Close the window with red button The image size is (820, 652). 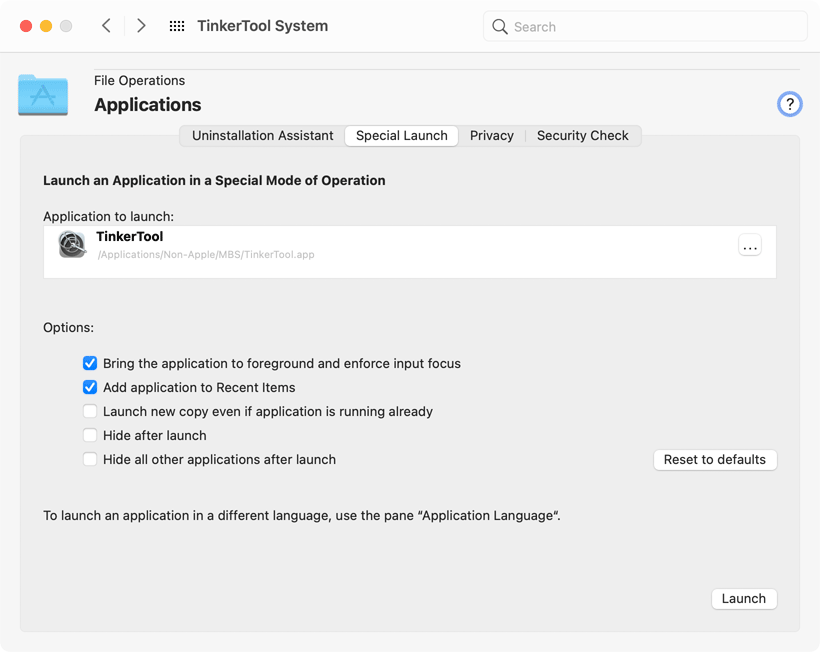coord(26,26)
